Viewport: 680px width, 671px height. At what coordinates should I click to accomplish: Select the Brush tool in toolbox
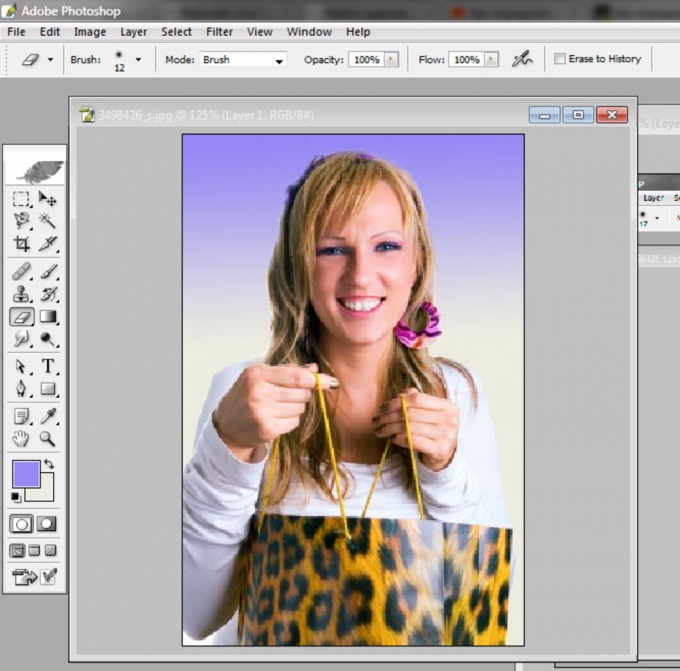coord(49,272)
